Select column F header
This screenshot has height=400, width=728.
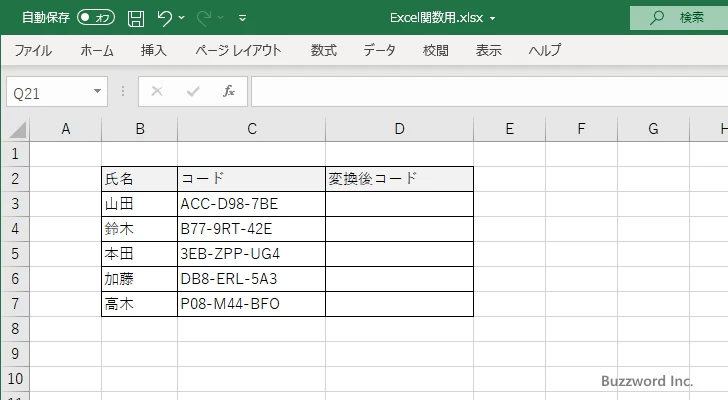click(581, 129)
